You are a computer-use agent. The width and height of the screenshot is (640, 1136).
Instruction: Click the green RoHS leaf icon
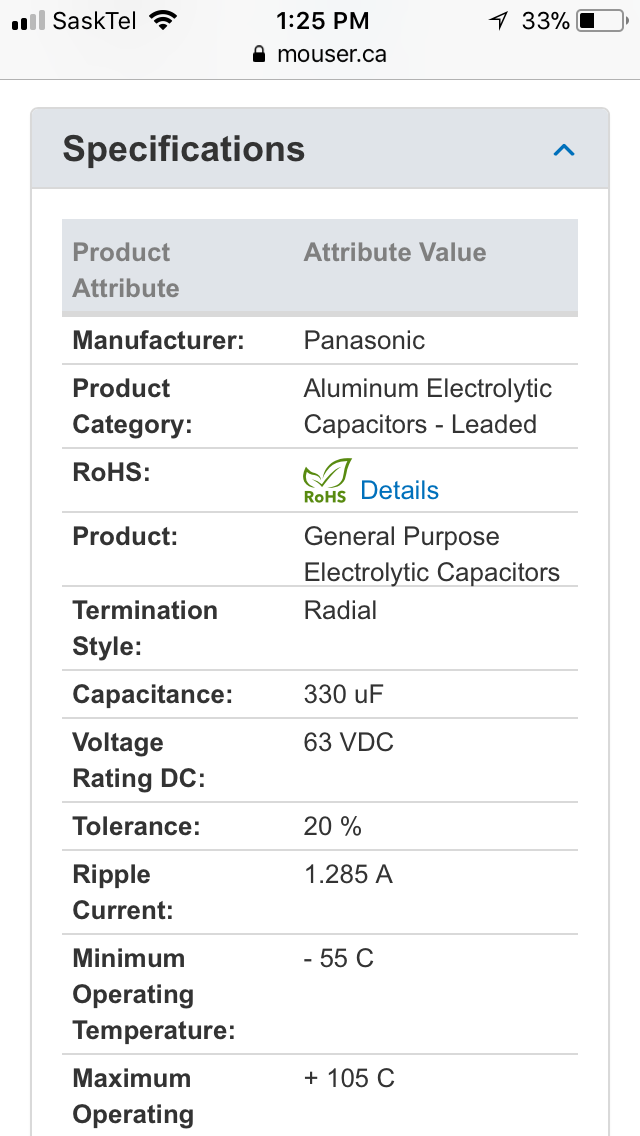click(x=327, y=480)
